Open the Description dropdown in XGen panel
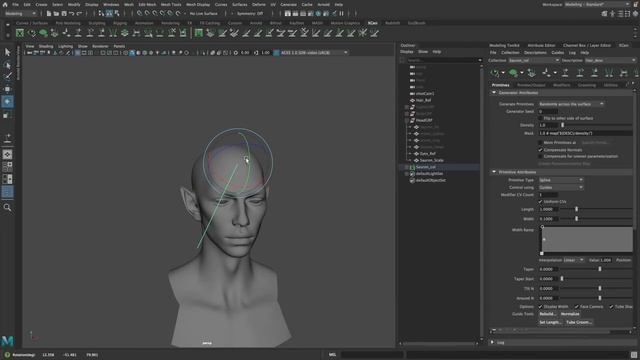Image resolution: width=640 pixels, height=360 pixels. tap(610, 60)
